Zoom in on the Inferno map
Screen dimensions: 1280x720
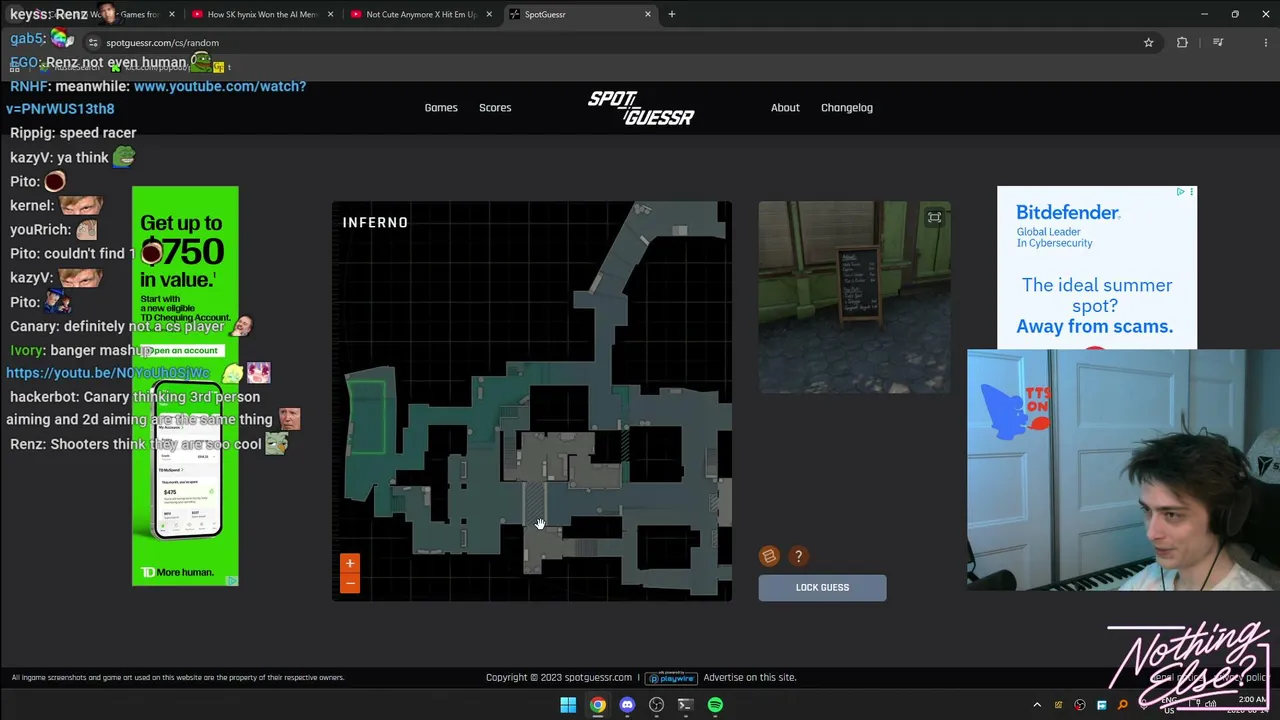[x=350, y=564]
